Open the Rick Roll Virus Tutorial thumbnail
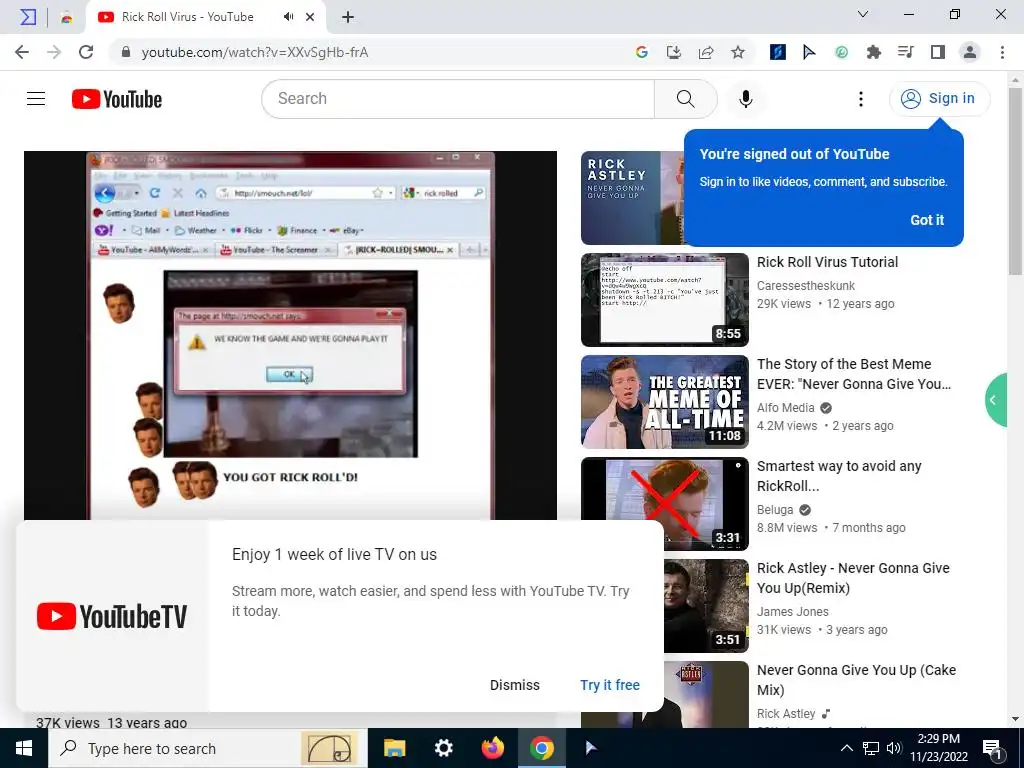This screenshot has width=1024, height=768. (x=665, y=300)
